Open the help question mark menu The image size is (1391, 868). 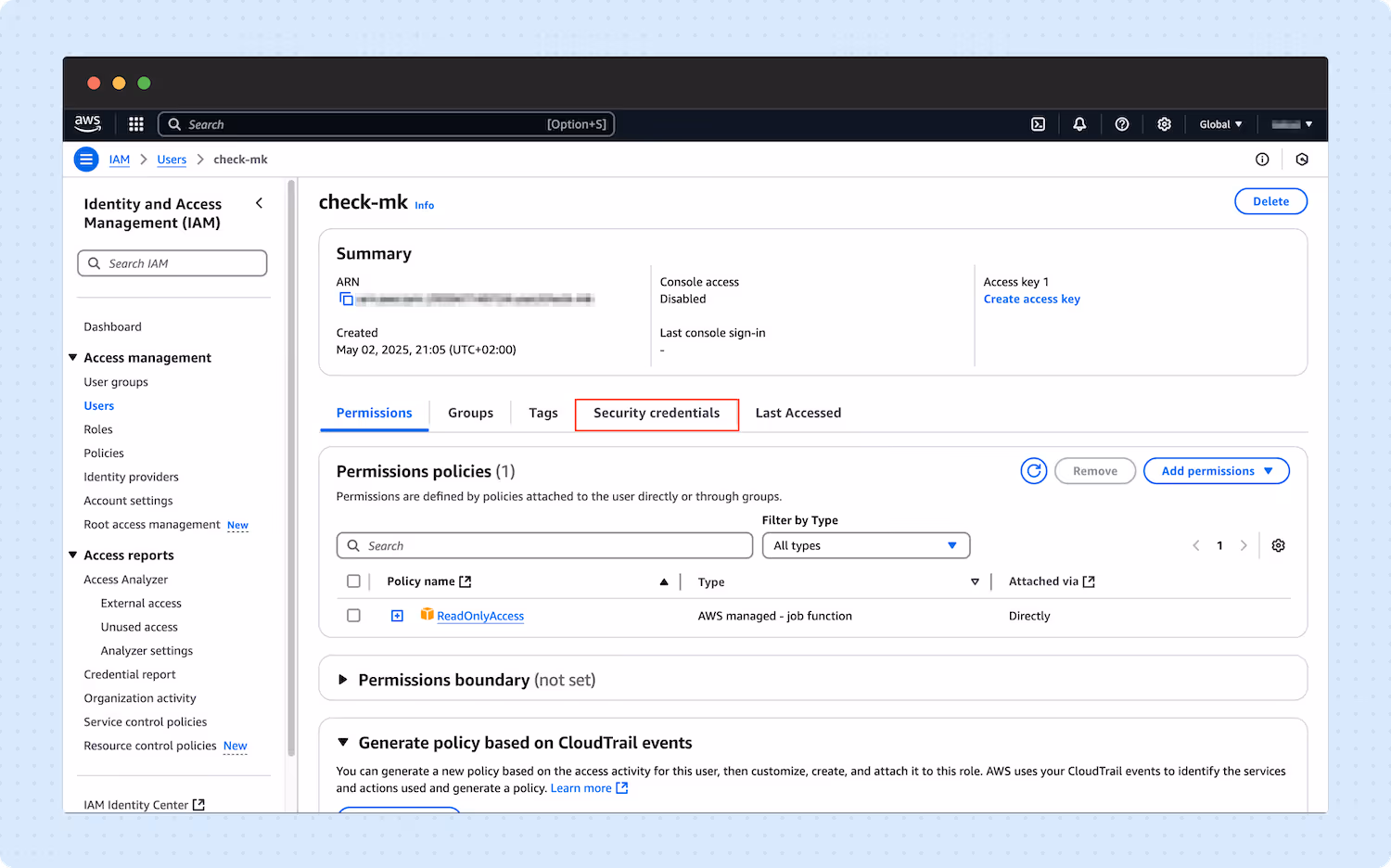(x=1121, y=123)
